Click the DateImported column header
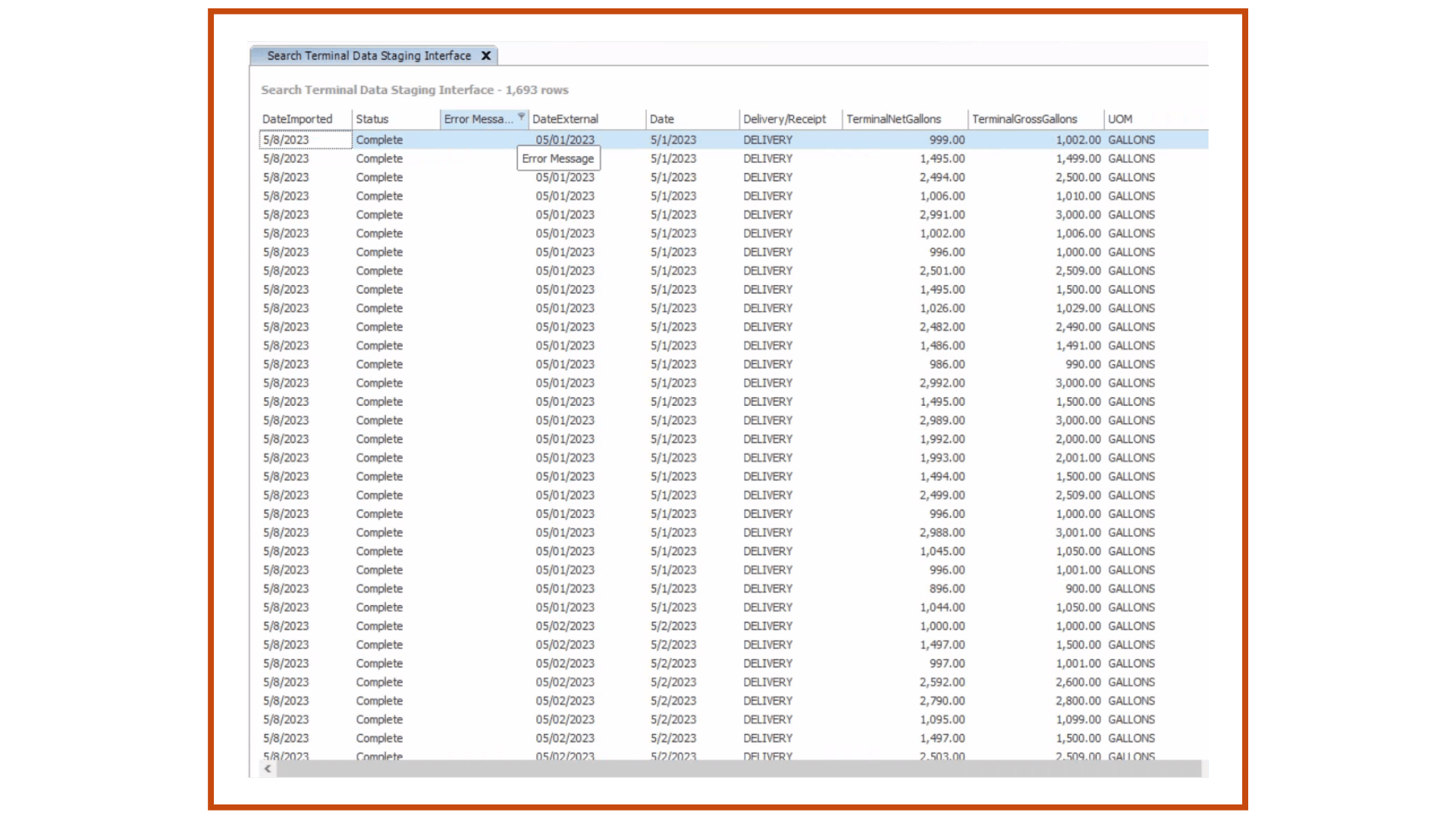The height and width of the screenshot is (819, 1456). pos(297,119)
